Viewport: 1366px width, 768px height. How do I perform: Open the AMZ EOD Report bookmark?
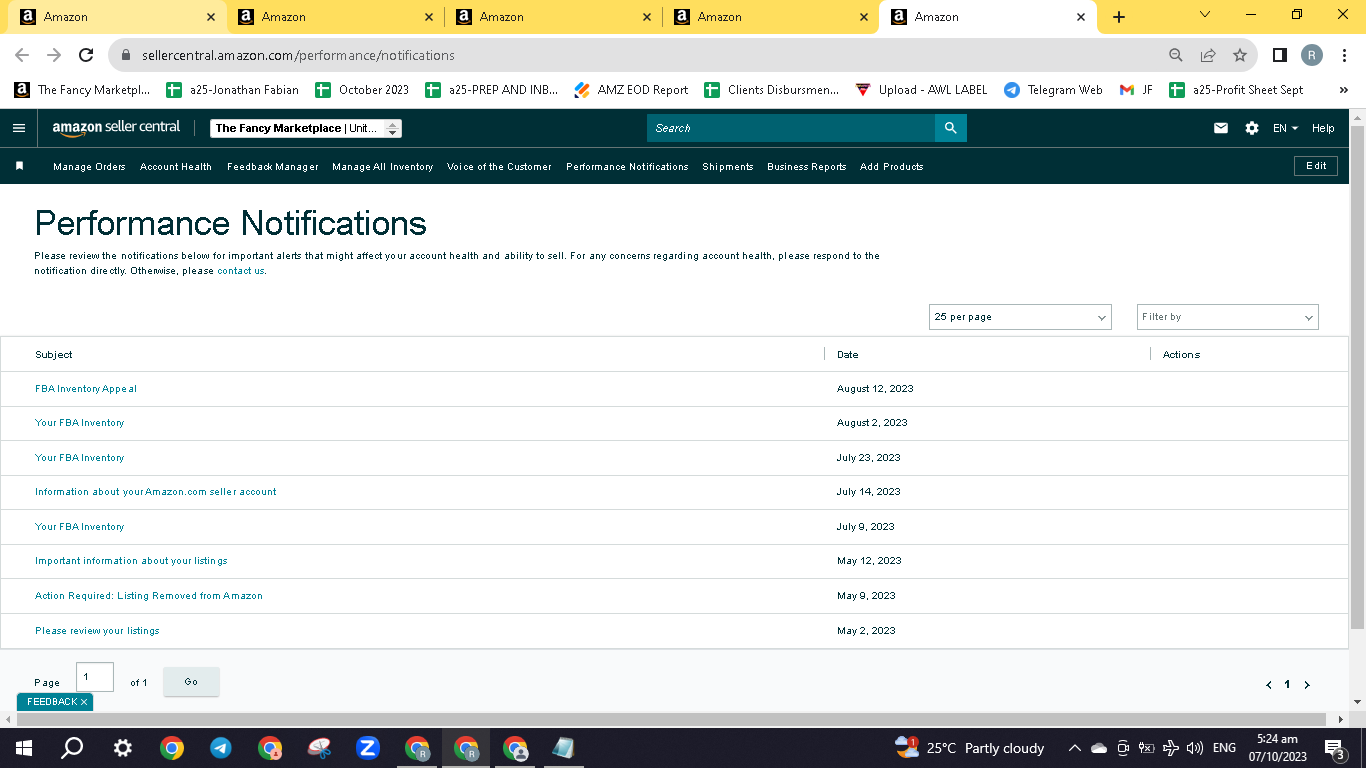pyautogui.click(x=632, y=90)
